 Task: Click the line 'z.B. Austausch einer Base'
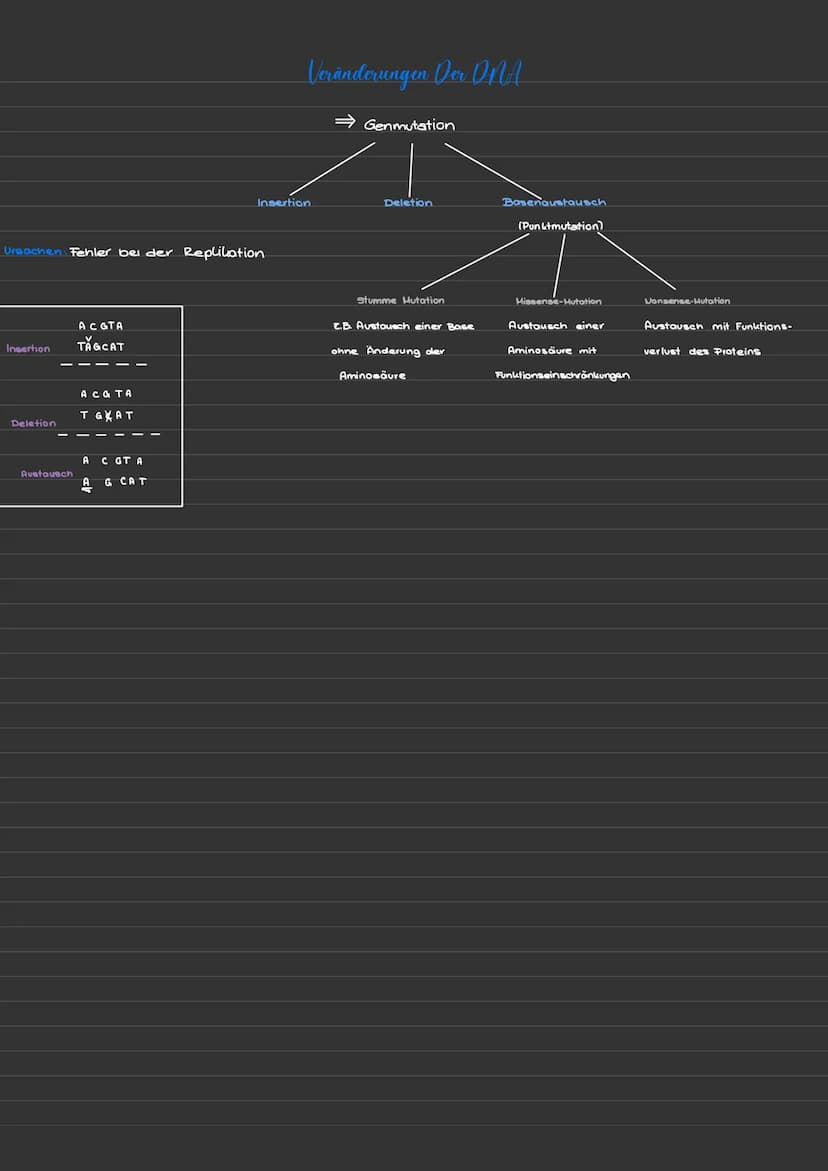[x=403, y=326]
